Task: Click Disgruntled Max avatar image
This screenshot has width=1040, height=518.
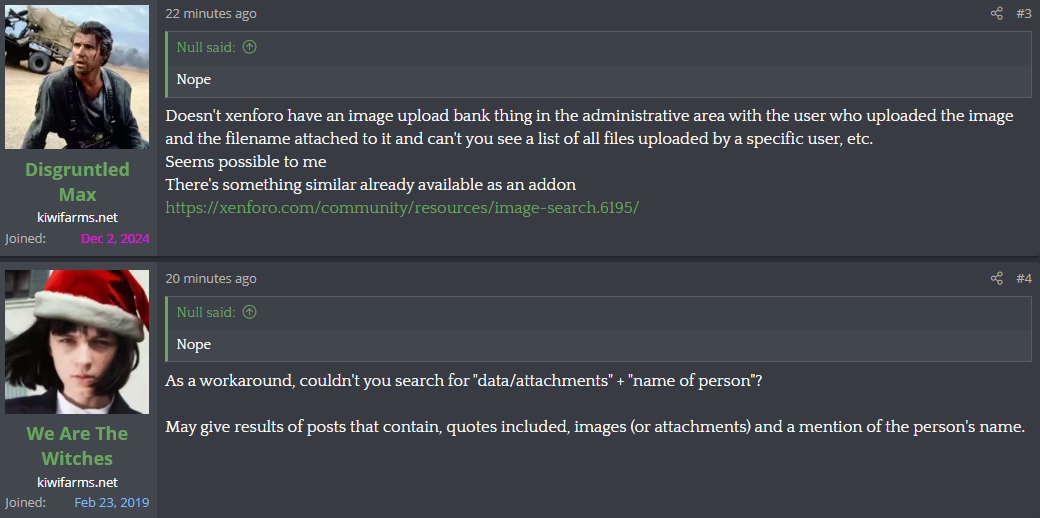Action: pyautogui.click(x=77, y=77)
